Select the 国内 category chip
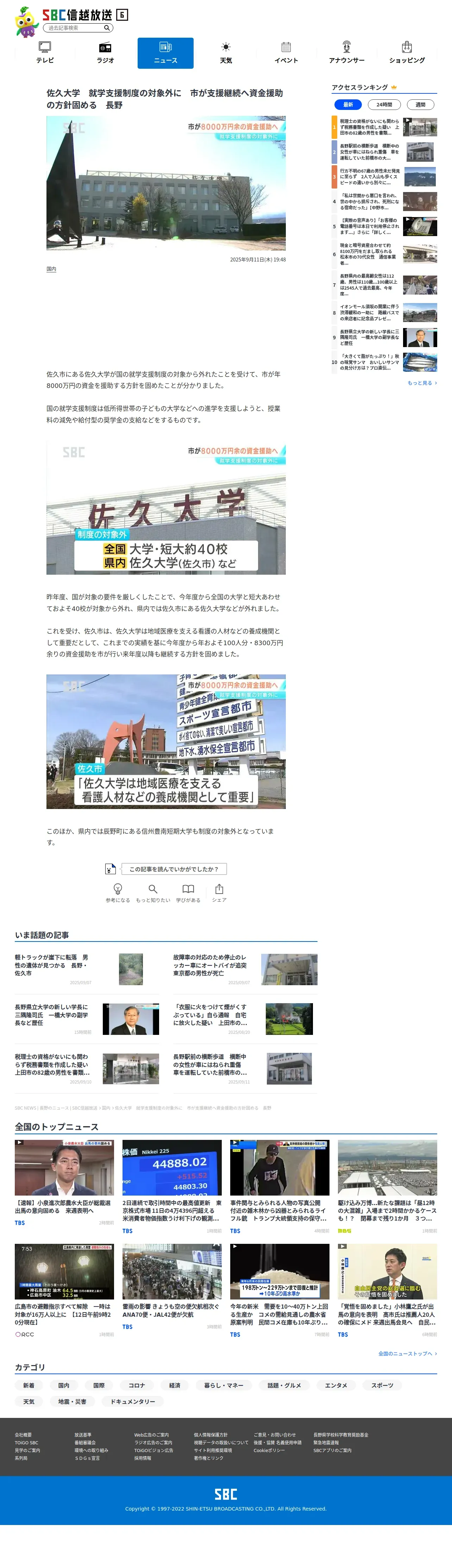452x1568 pixels. tap(64, 1385)
